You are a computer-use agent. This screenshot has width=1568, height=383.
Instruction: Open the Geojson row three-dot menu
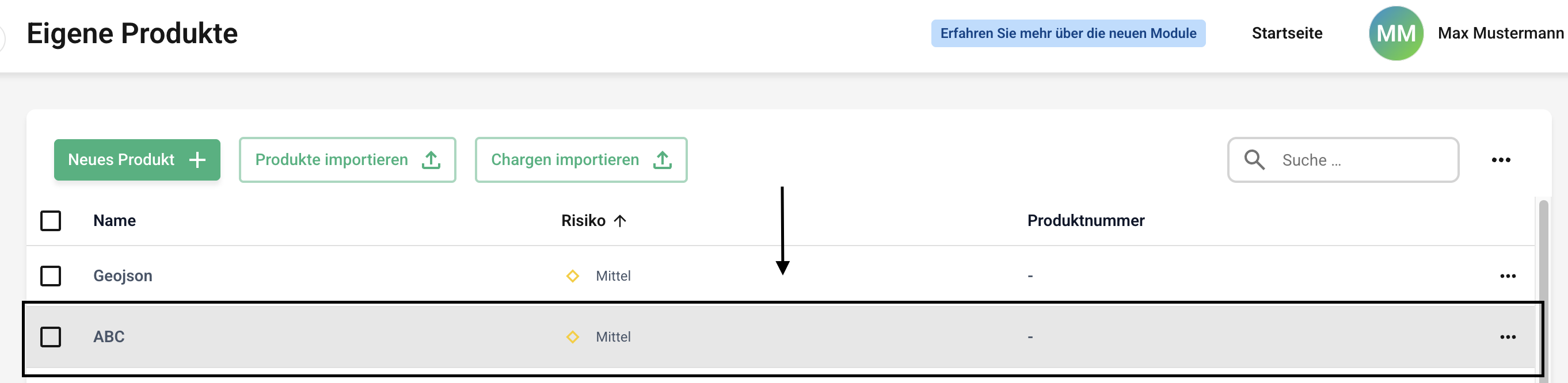click(1507, 276)
